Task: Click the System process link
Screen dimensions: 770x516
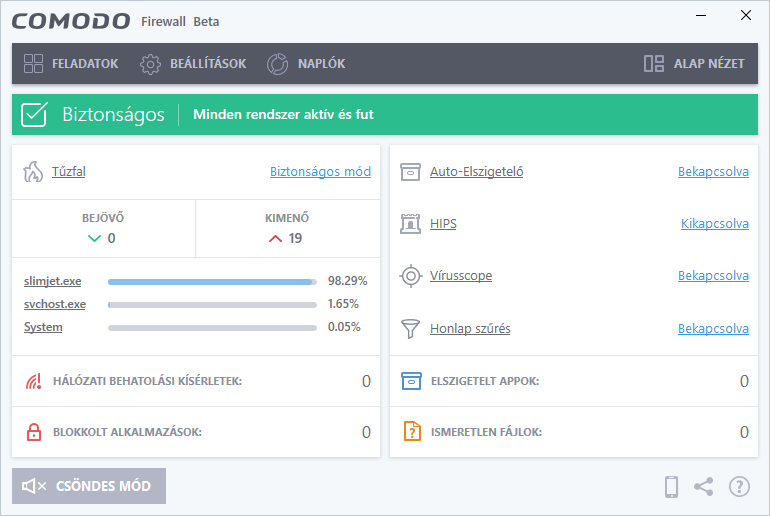Action: click(x=43, y=327)
